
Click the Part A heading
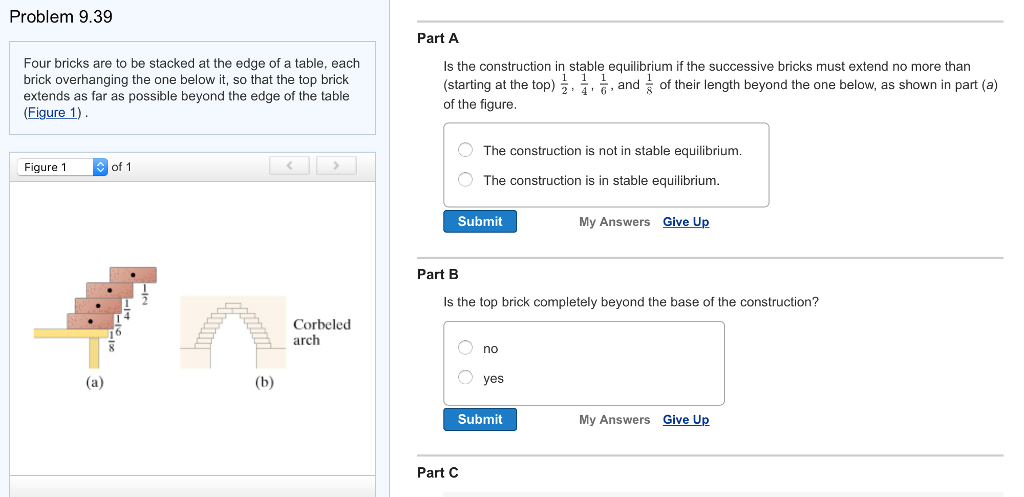pos(438,39)
